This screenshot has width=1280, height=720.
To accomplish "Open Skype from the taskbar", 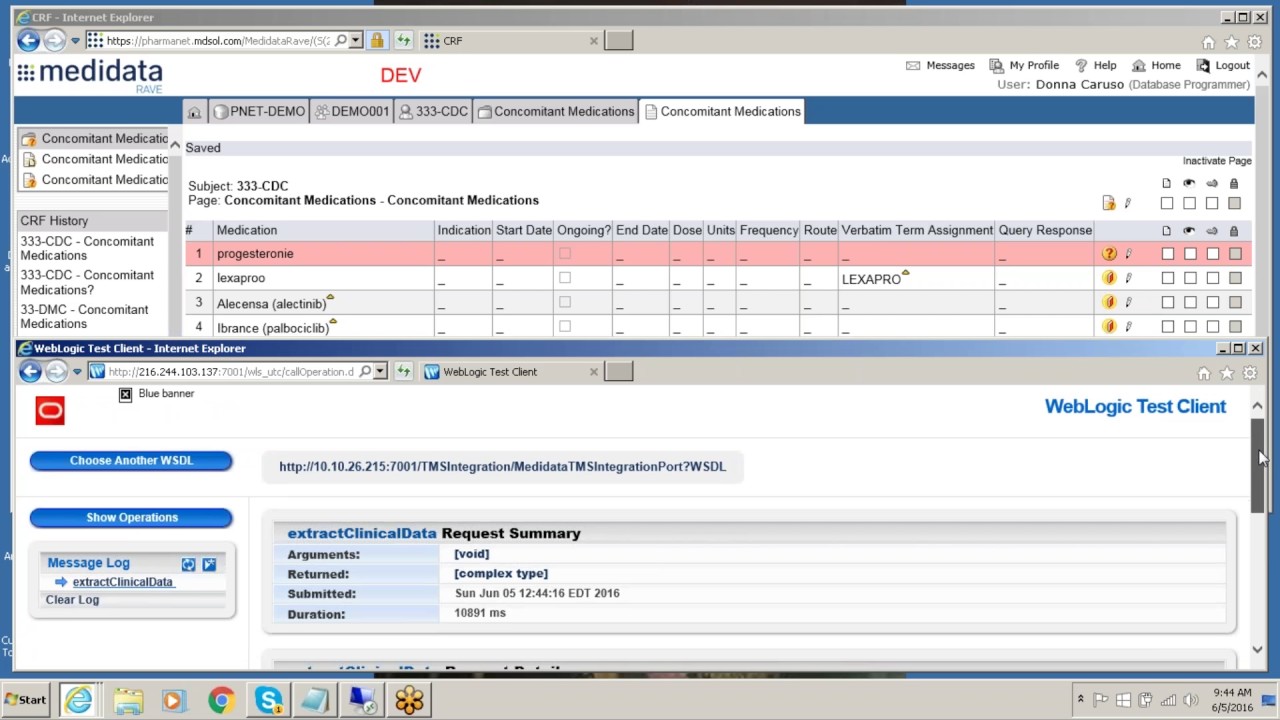I will click(x=268, y=700).
